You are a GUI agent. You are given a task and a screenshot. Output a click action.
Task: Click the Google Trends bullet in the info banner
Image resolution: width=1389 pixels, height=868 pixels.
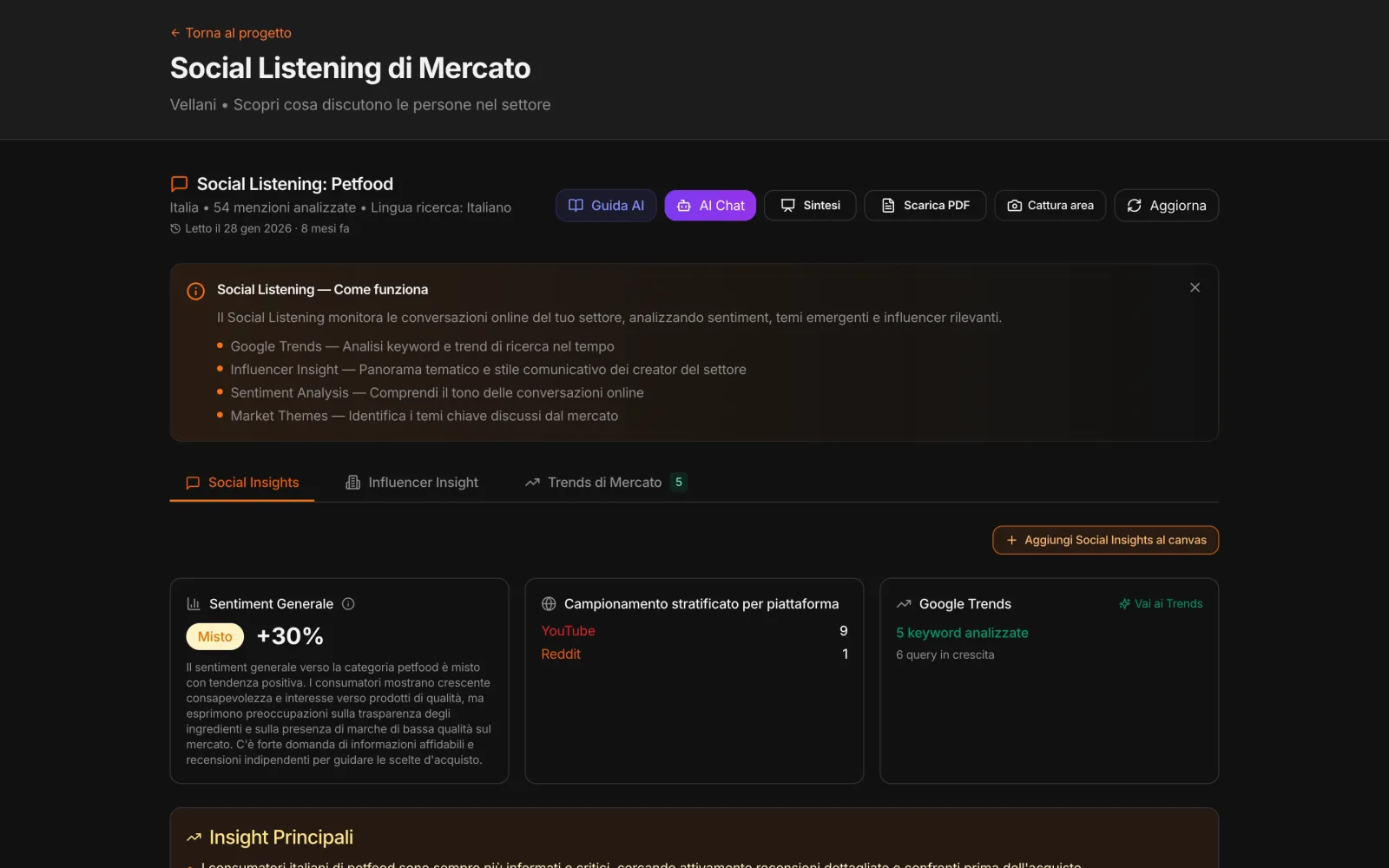click(422, 346)
